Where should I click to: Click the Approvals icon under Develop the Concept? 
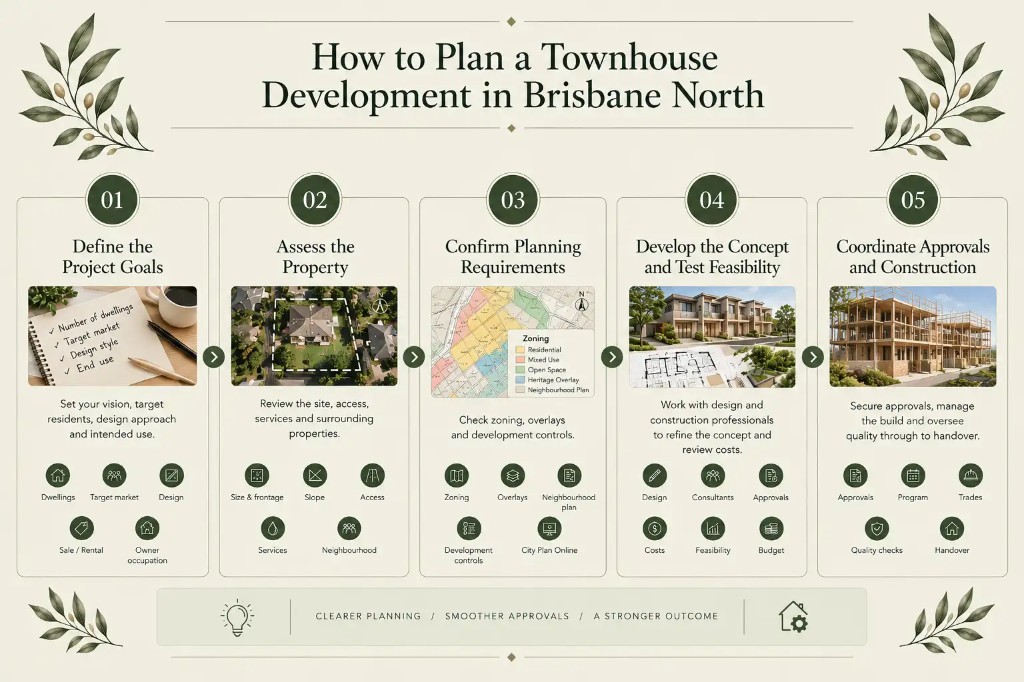point(771,476)
